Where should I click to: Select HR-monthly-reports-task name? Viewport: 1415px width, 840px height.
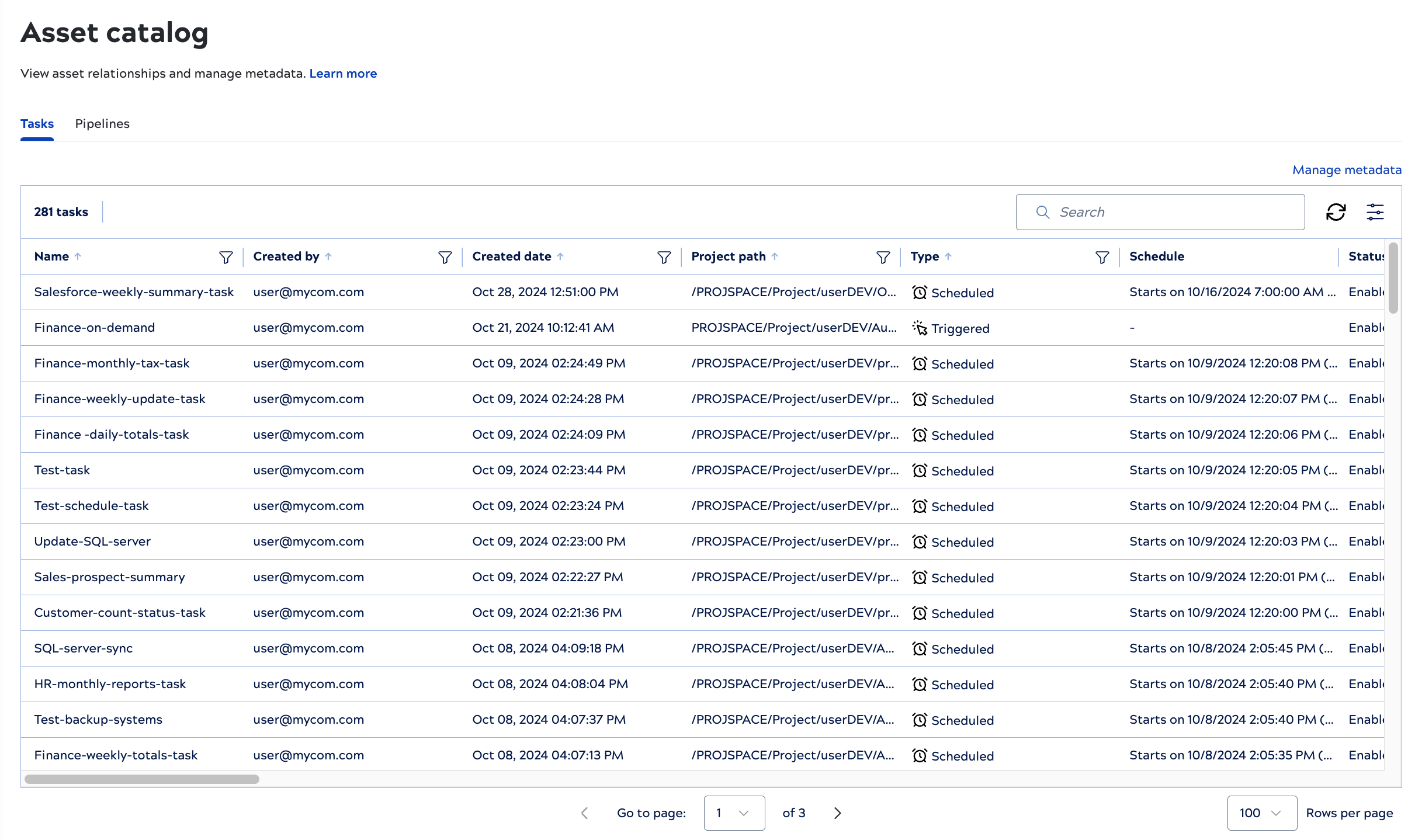[110, 684]
